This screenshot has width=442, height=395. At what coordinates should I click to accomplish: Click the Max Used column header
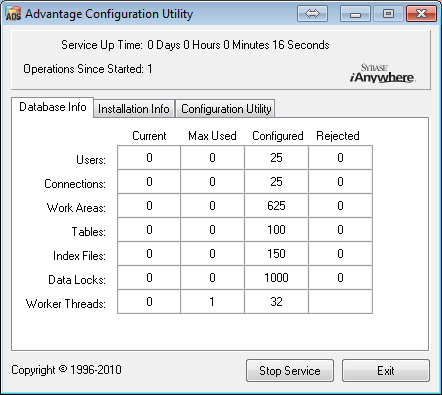pos(212,136)
